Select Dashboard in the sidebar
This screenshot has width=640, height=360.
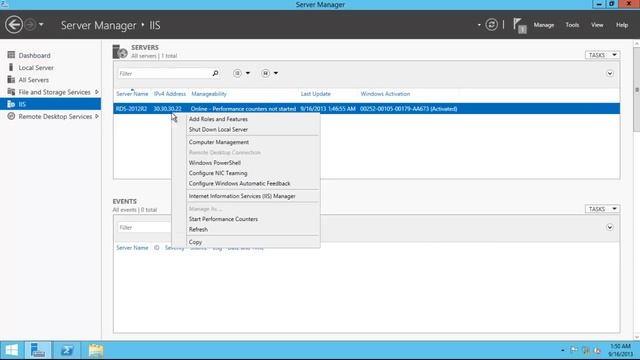[34, 56]
